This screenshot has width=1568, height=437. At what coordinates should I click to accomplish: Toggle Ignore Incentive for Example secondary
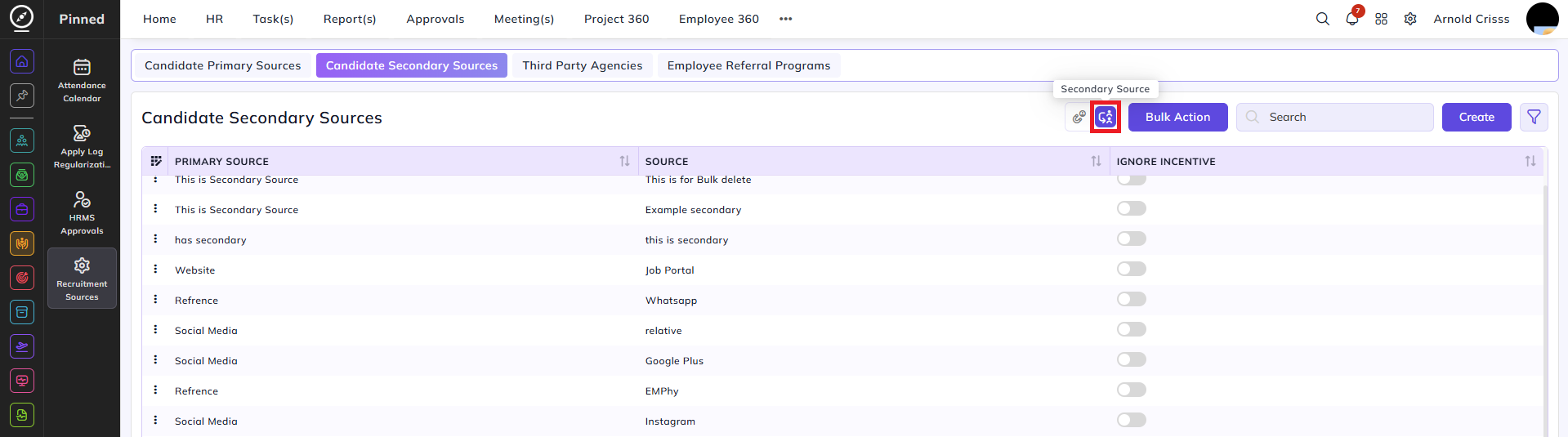click(x=1132, y=208)
